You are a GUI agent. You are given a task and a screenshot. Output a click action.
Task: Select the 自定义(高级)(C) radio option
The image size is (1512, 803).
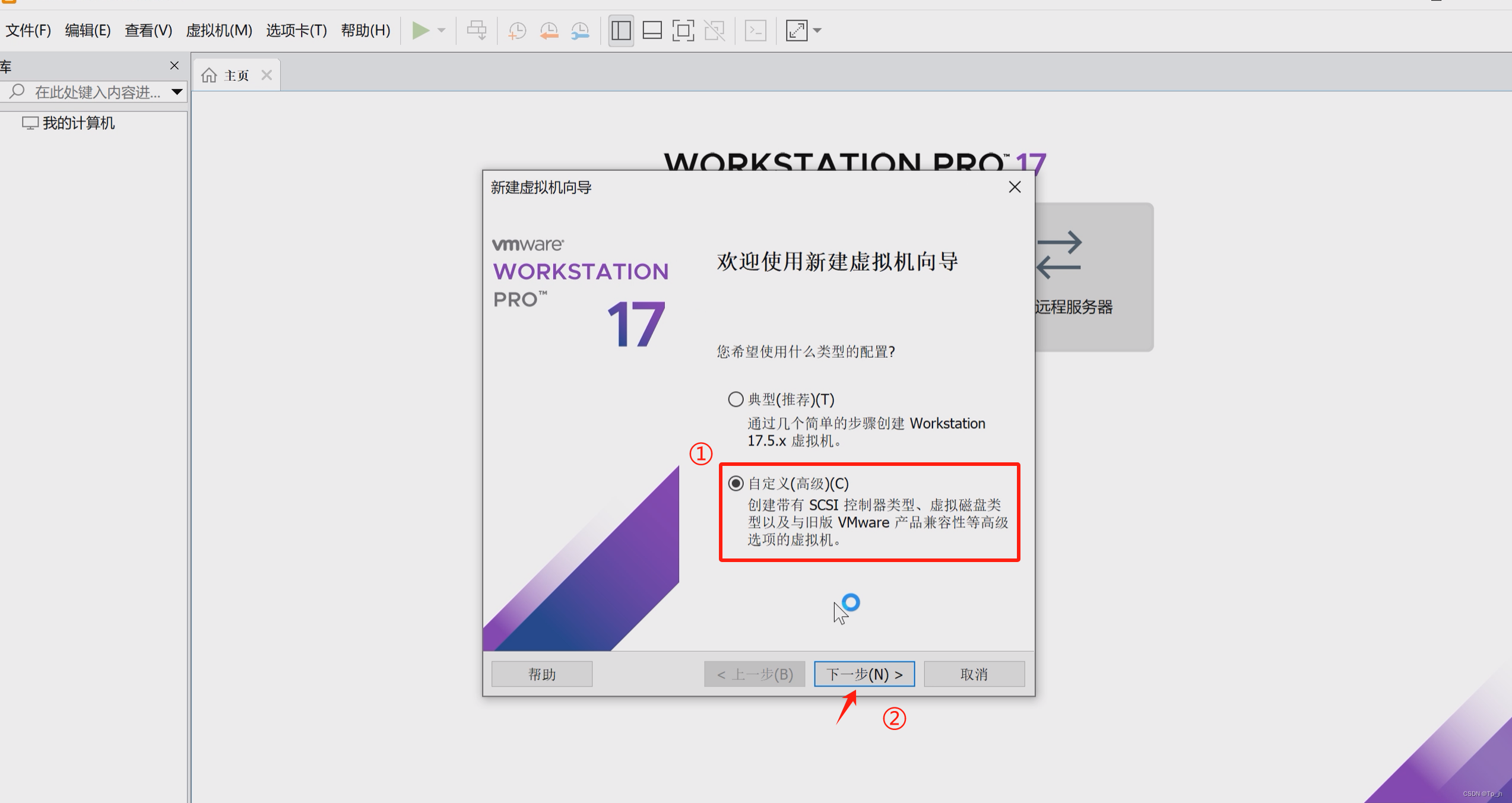click(736, 483)
